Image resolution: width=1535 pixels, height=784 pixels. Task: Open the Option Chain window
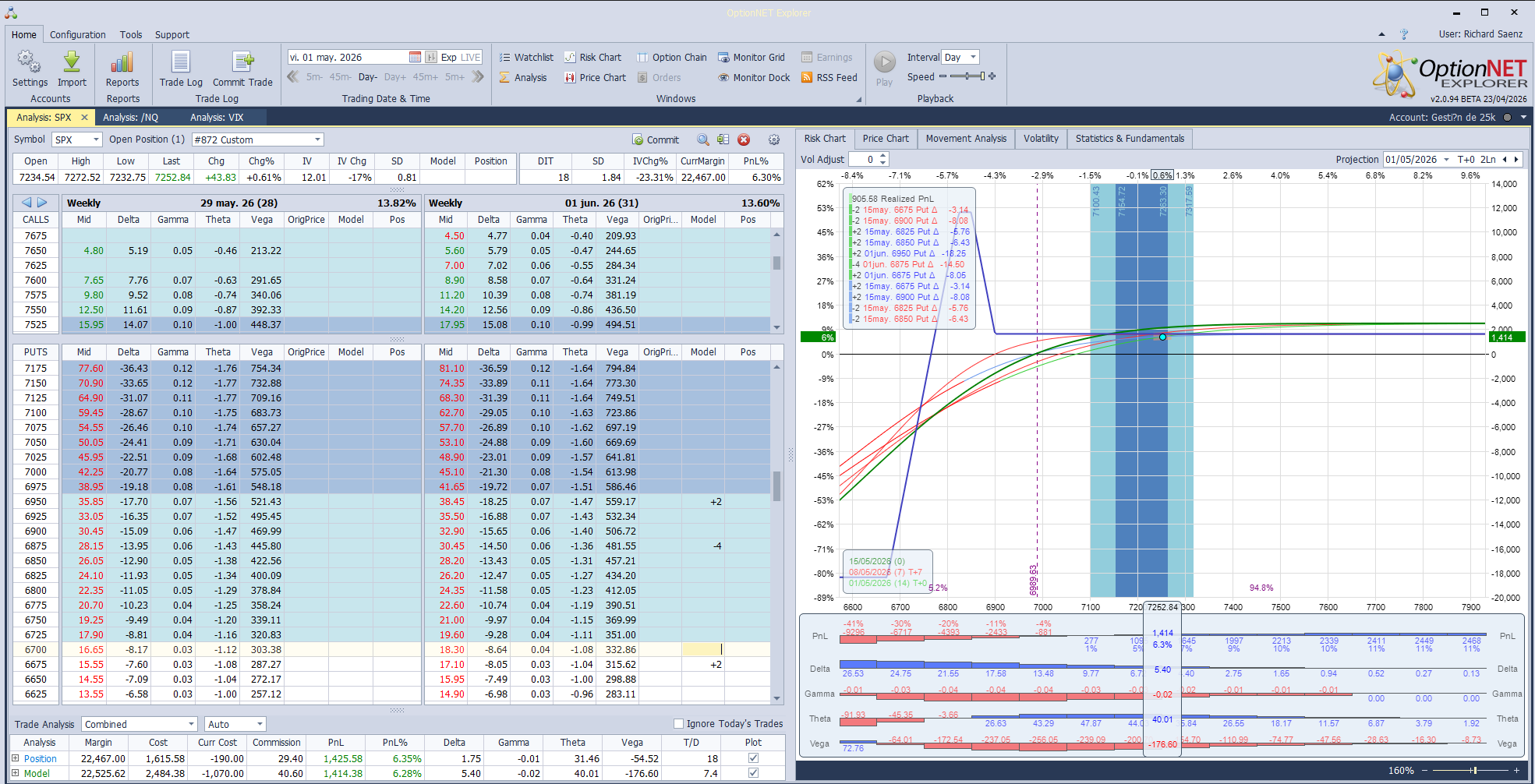[x=671, y=57]
